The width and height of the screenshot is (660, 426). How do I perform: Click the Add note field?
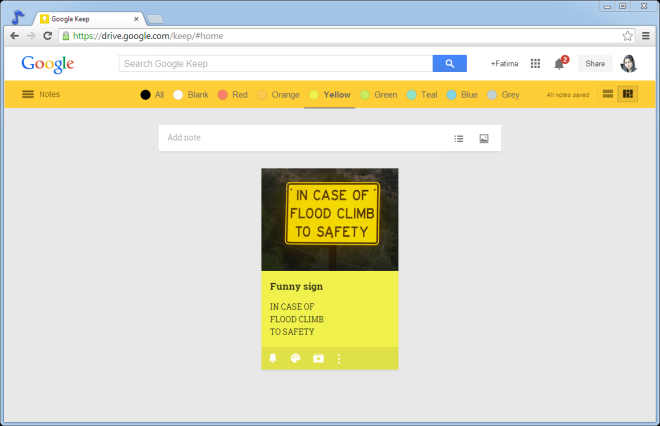[300, 138]
